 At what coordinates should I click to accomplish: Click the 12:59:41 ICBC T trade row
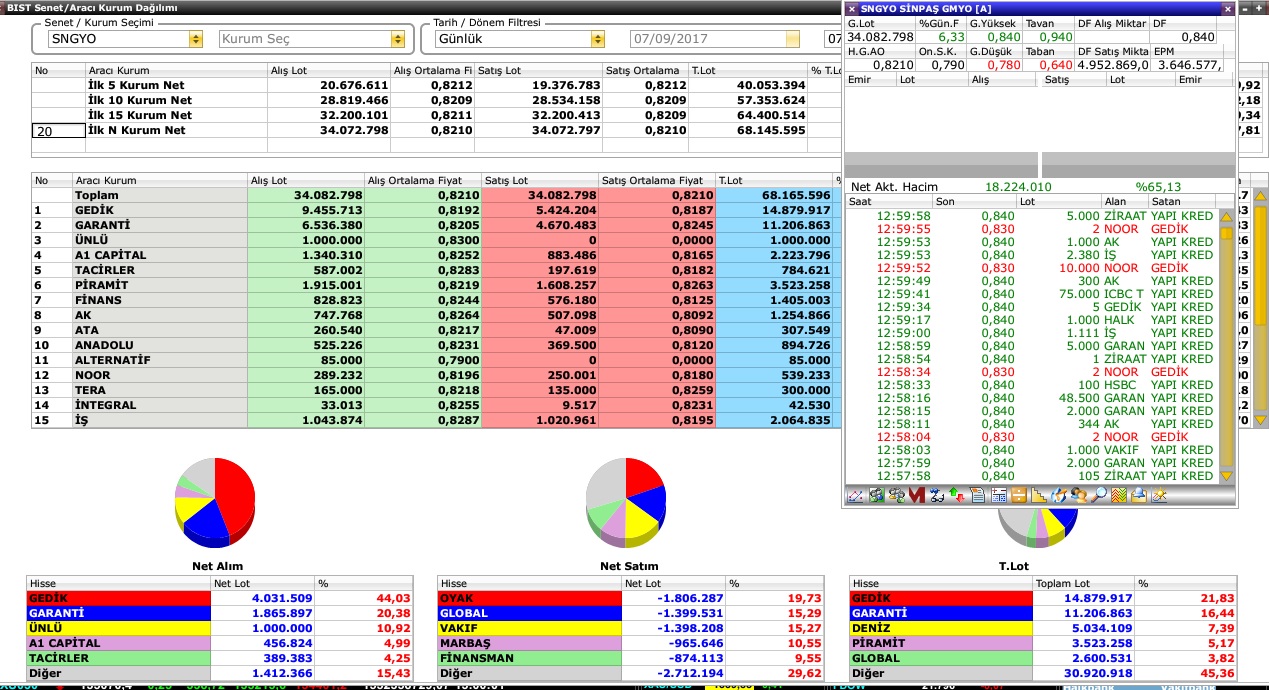point(1032,294)
